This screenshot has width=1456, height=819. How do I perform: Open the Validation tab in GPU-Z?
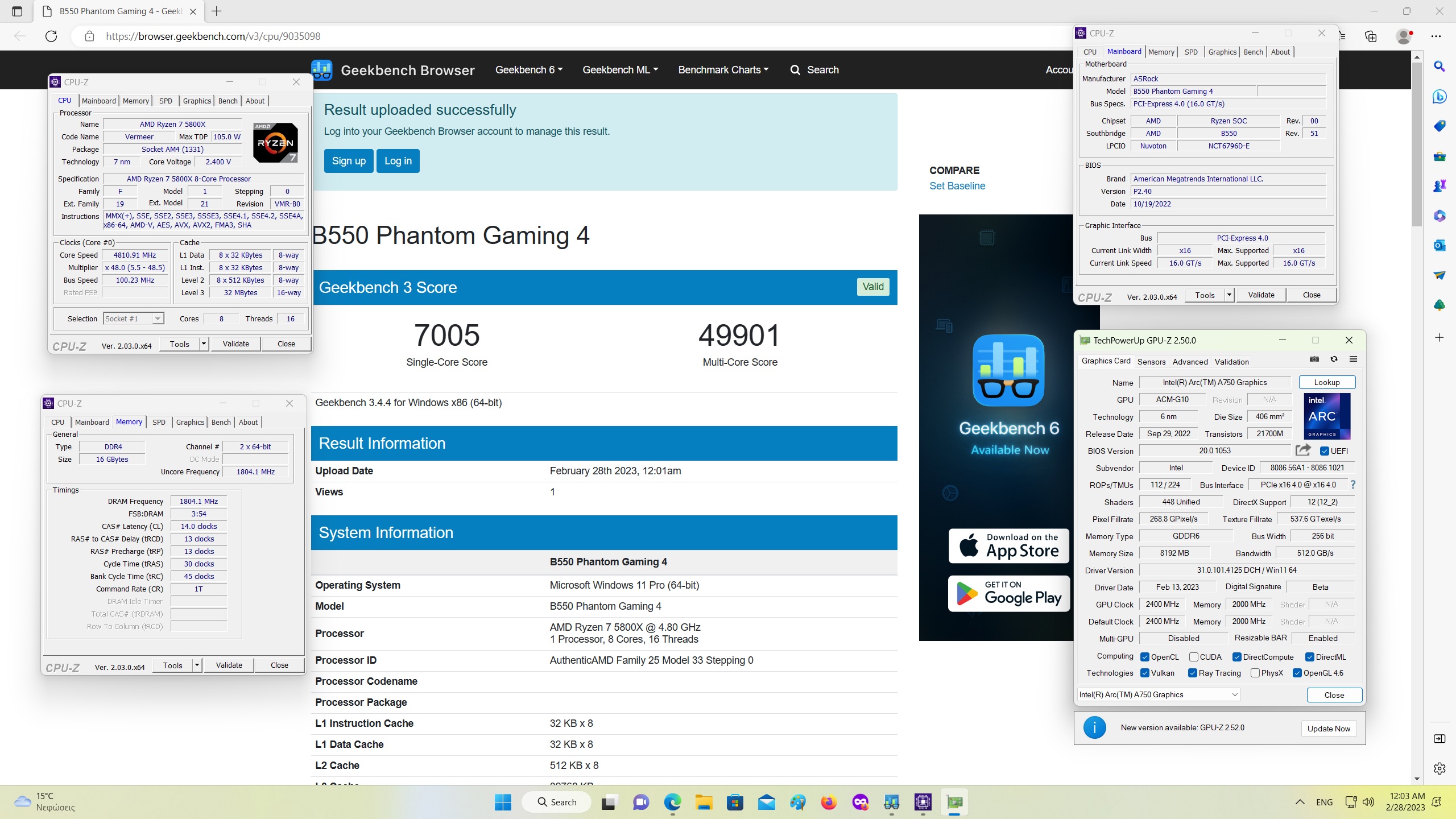click(x=1232, y=362)
